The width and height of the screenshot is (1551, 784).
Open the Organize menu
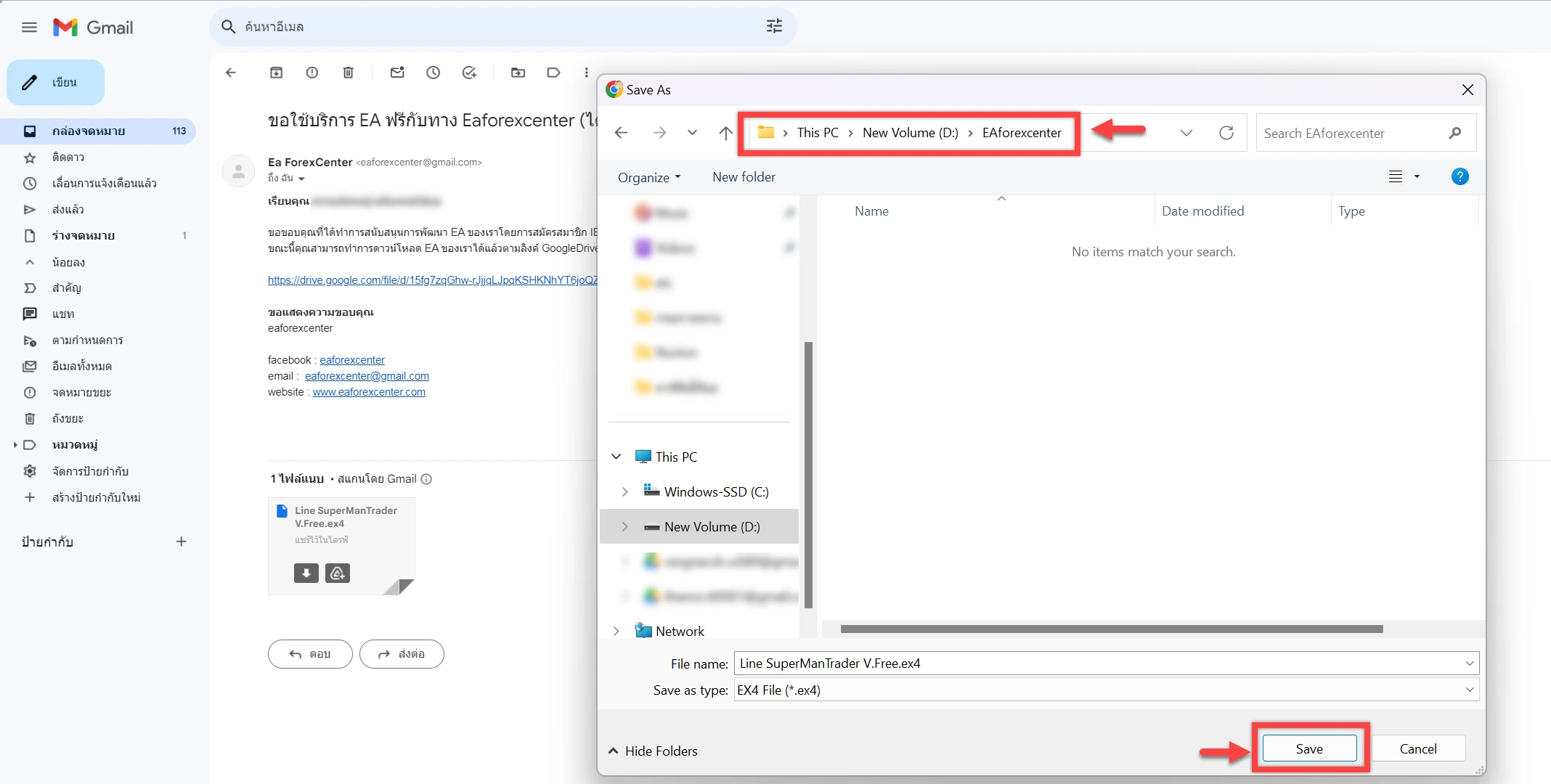click(x=649, y=178)
